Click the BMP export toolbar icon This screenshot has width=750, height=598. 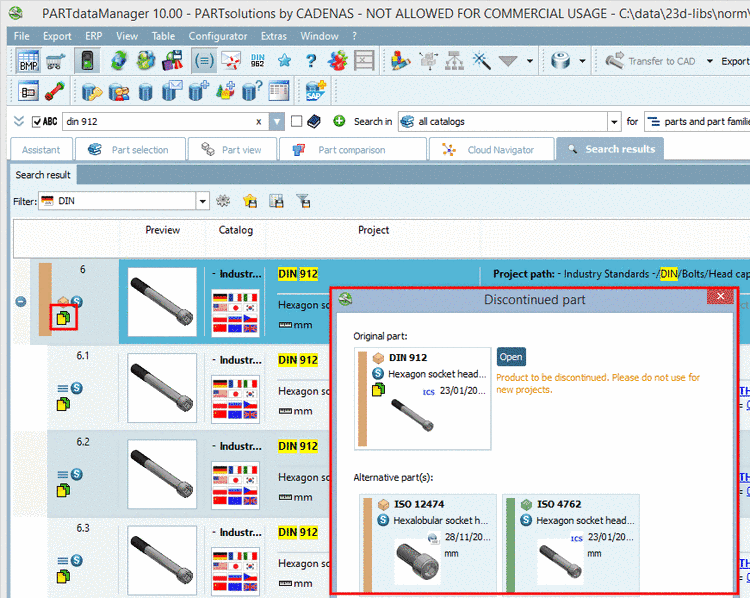[x=28, y=61]
